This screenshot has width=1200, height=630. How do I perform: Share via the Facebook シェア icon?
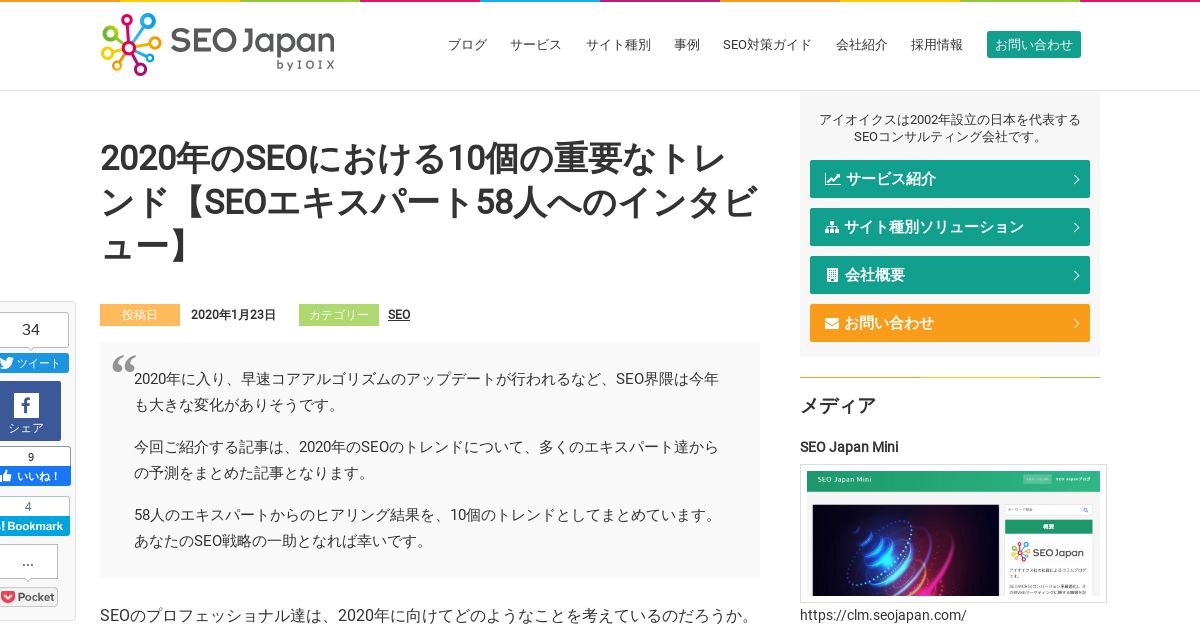coord(27,411)
